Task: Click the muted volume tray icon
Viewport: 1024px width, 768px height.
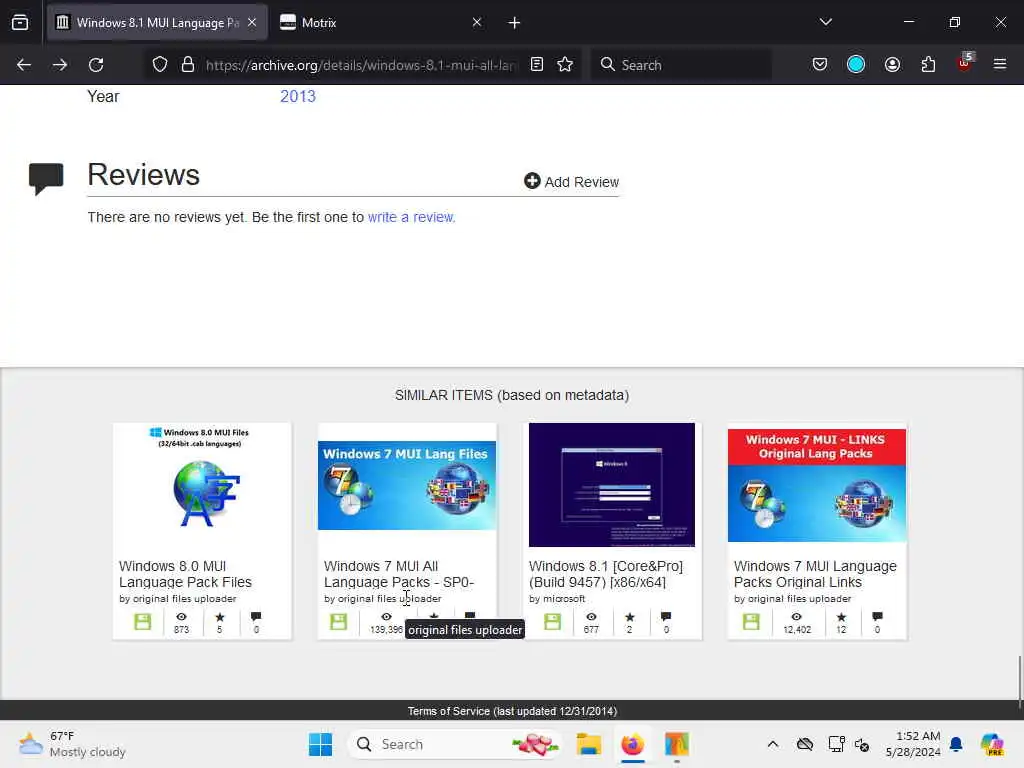Action: 863,744
